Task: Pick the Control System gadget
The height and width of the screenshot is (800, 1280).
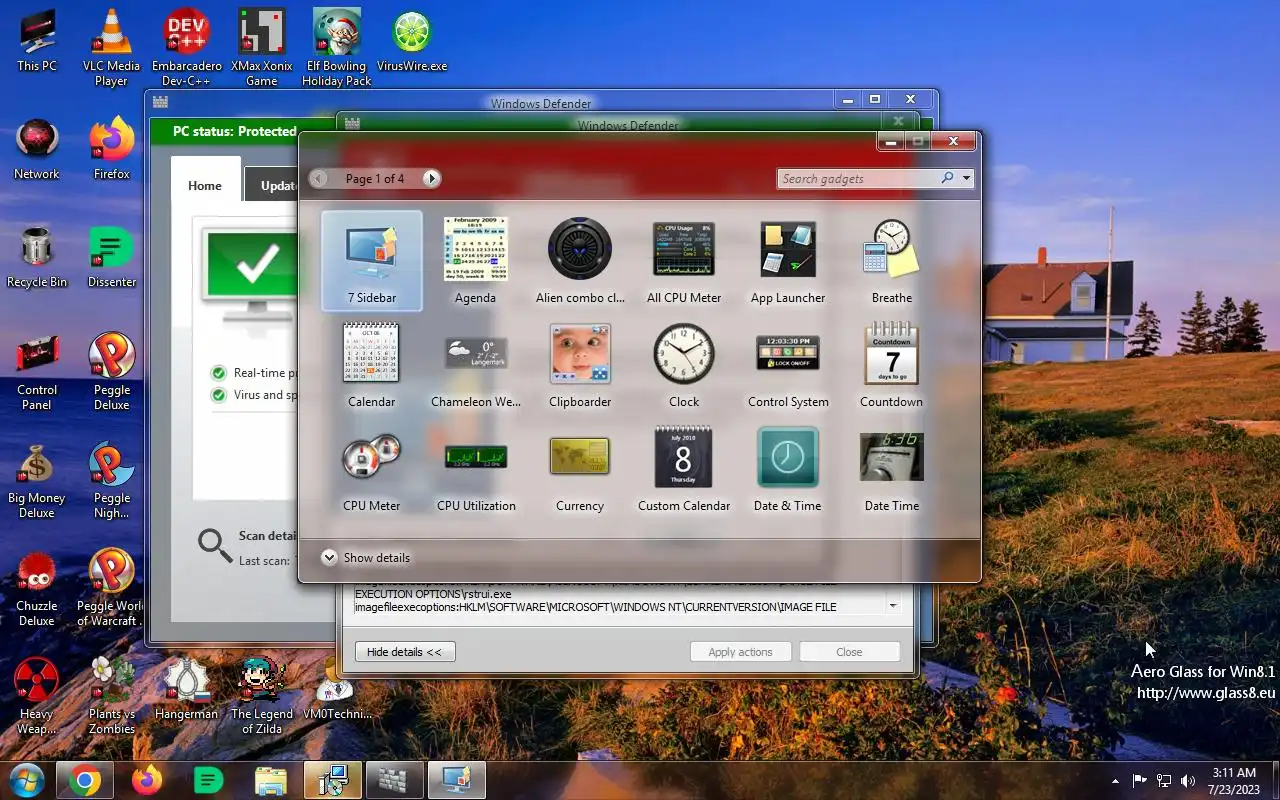Action: 788,364
